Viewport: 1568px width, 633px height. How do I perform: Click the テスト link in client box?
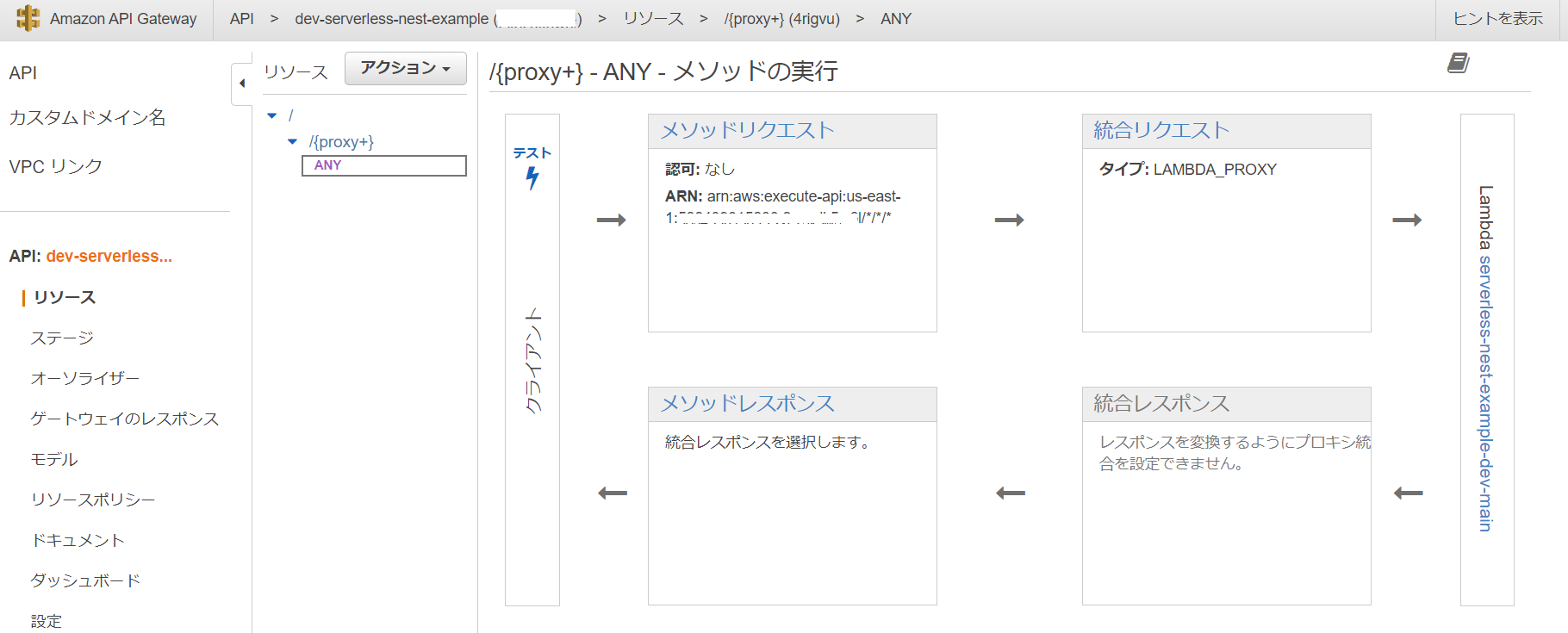[x=532, y=153]
